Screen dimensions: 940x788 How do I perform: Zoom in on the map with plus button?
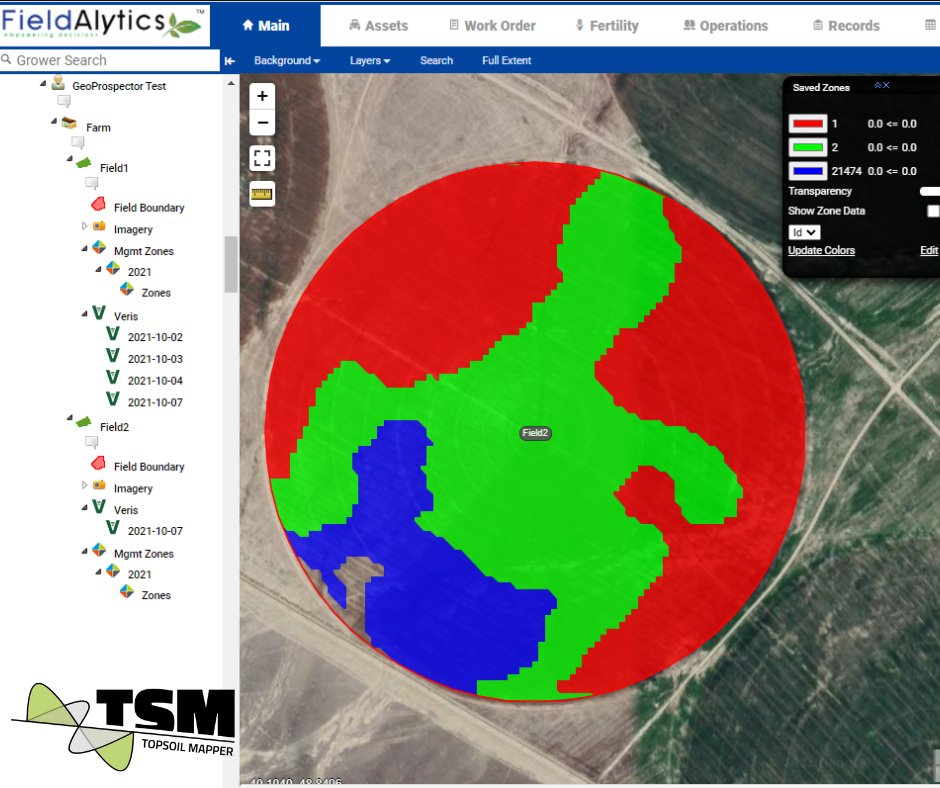click(262, 96)
